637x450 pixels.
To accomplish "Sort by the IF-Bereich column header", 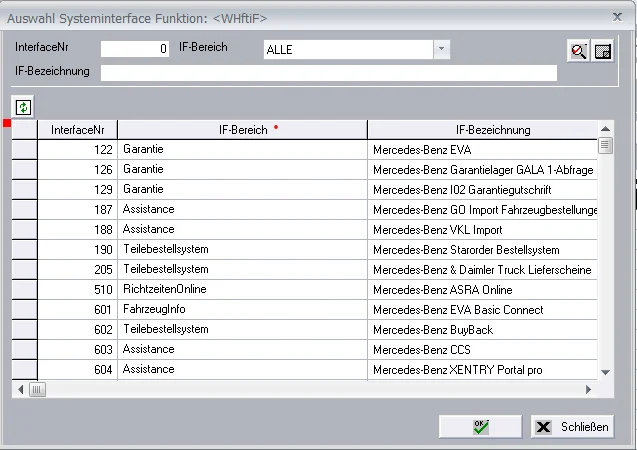I will 243,130.
